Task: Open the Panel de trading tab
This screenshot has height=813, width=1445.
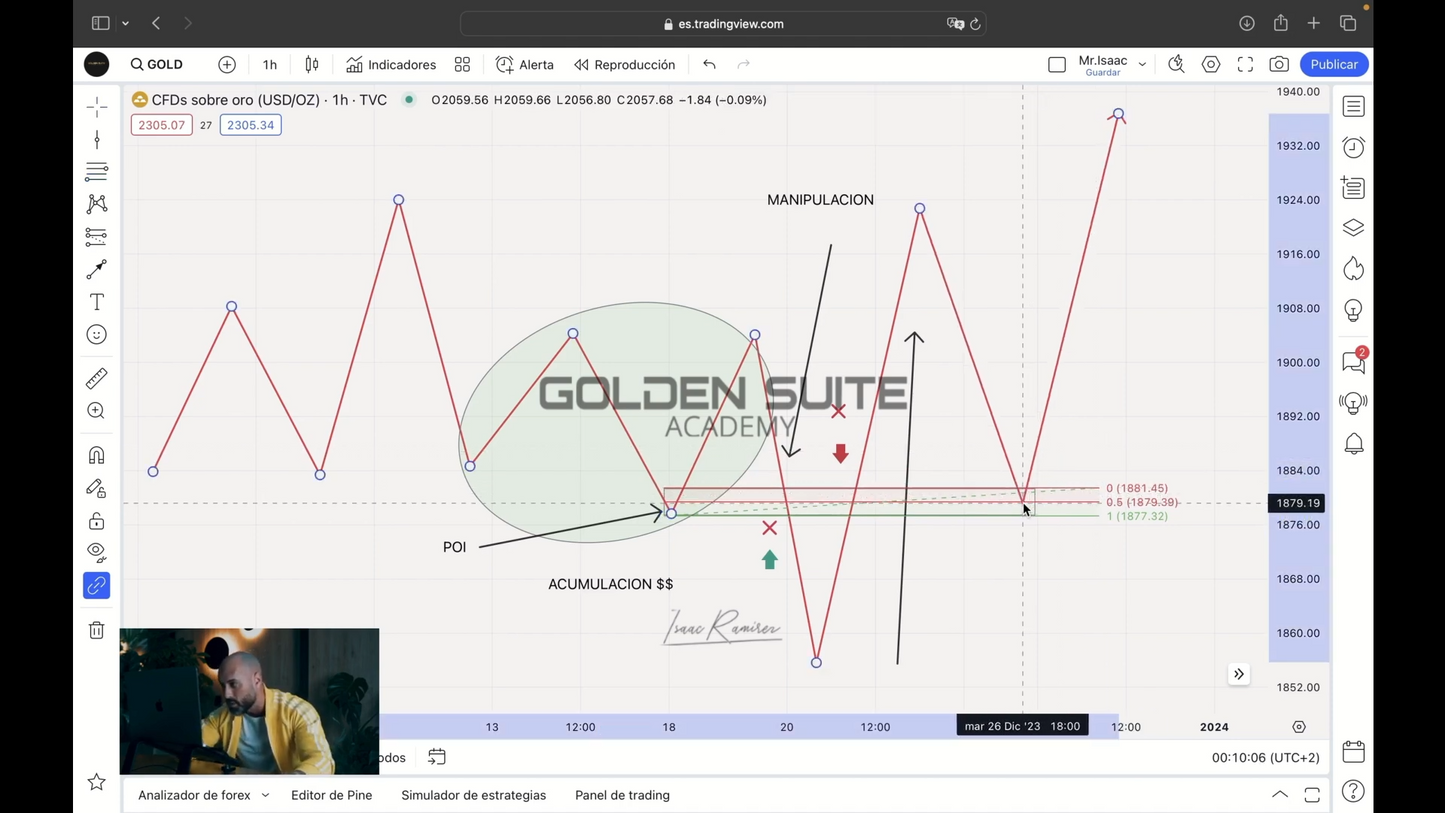Action: [622, 795]
